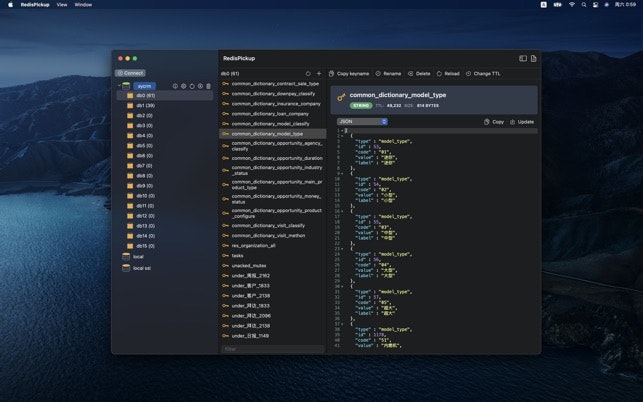Select the db1 (39) database
The image size is (643, 402).
tap(145, 105)
